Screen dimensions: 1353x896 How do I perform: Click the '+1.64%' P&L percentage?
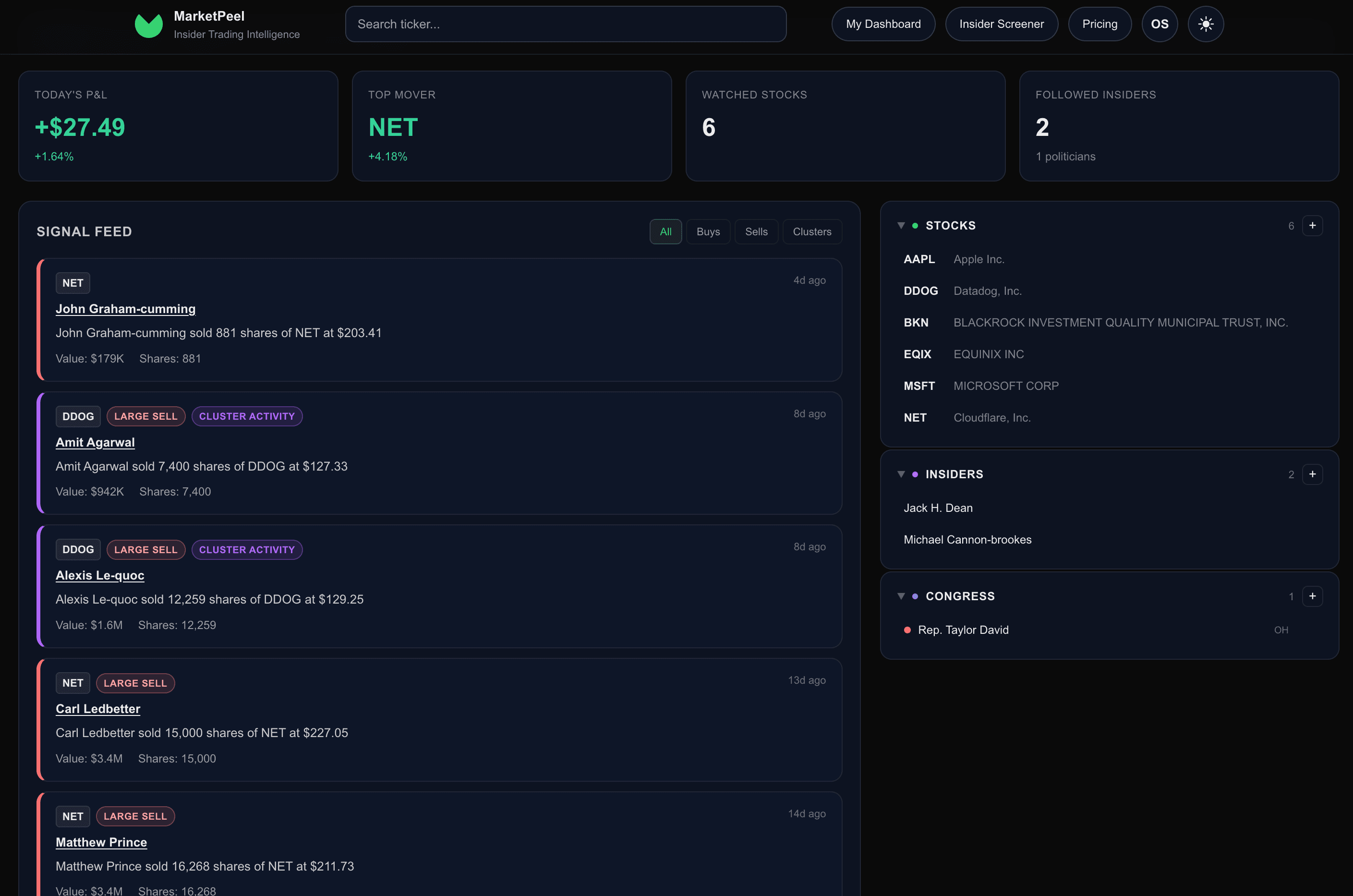pos(54,157)
